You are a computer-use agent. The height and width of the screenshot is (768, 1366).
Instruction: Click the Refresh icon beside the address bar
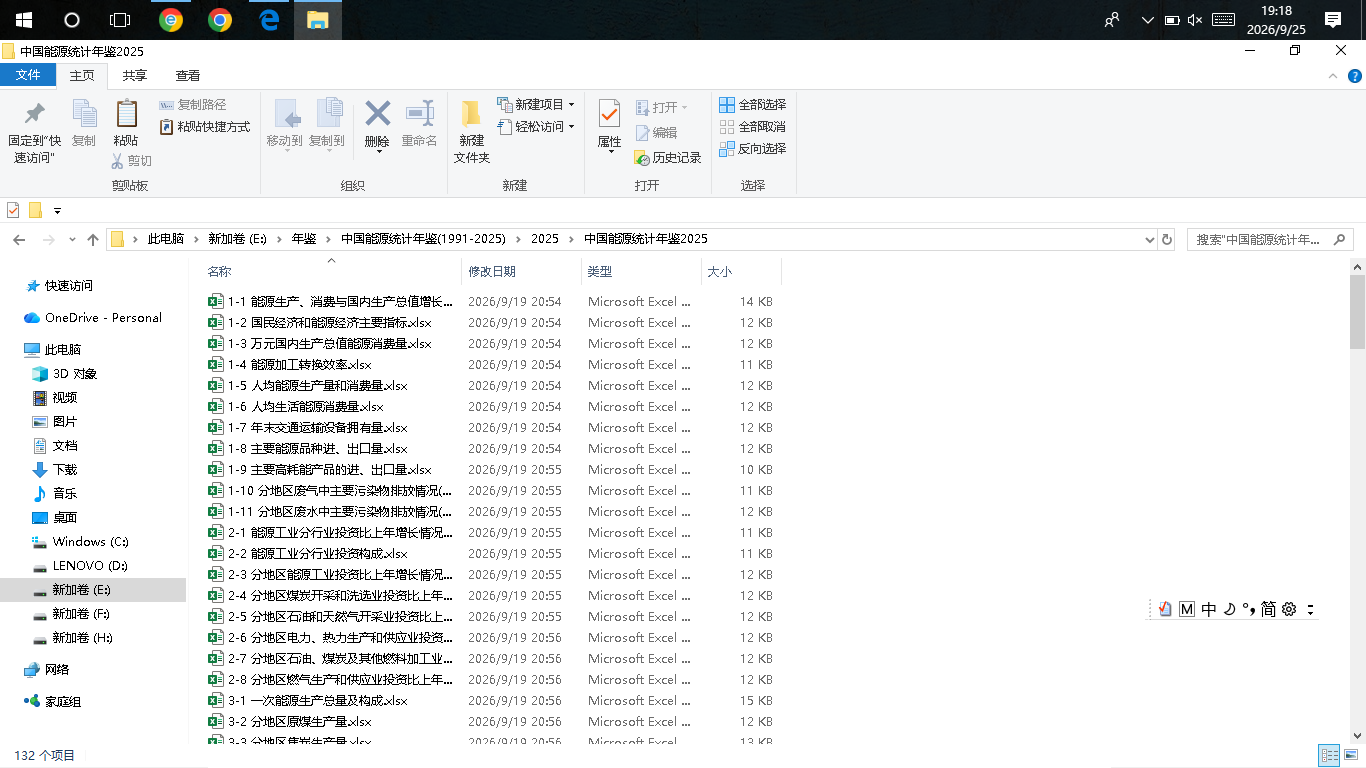(1166, 239)
